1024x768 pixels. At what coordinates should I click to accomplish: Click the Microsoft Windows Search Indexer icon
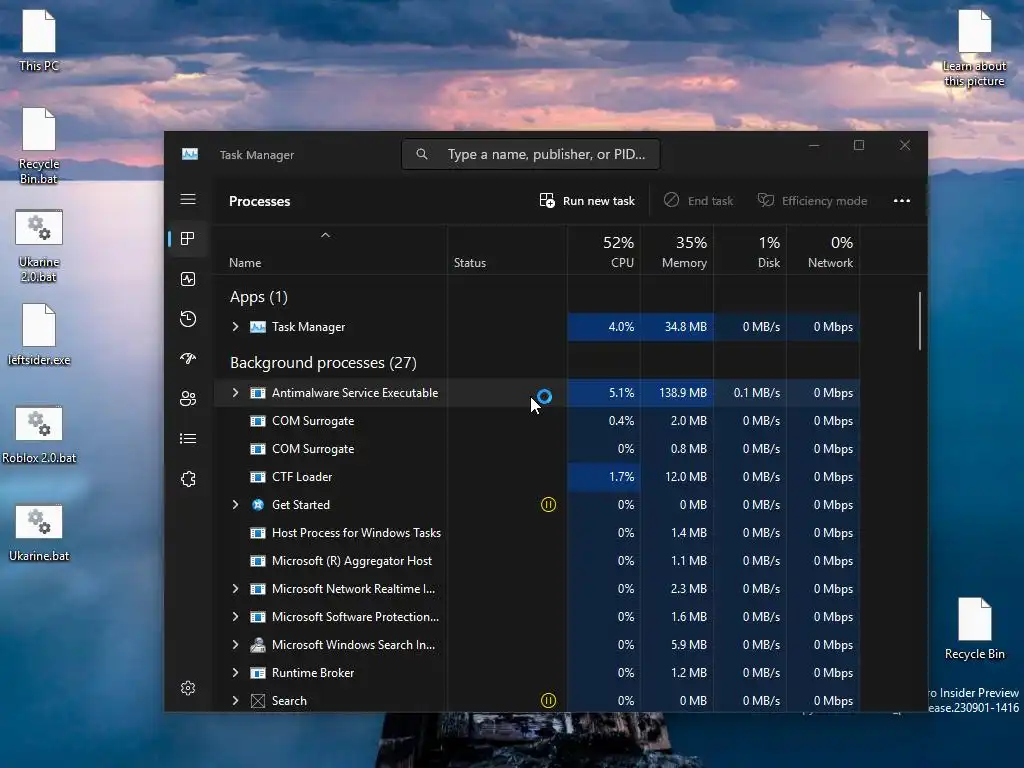coord(258,645)
